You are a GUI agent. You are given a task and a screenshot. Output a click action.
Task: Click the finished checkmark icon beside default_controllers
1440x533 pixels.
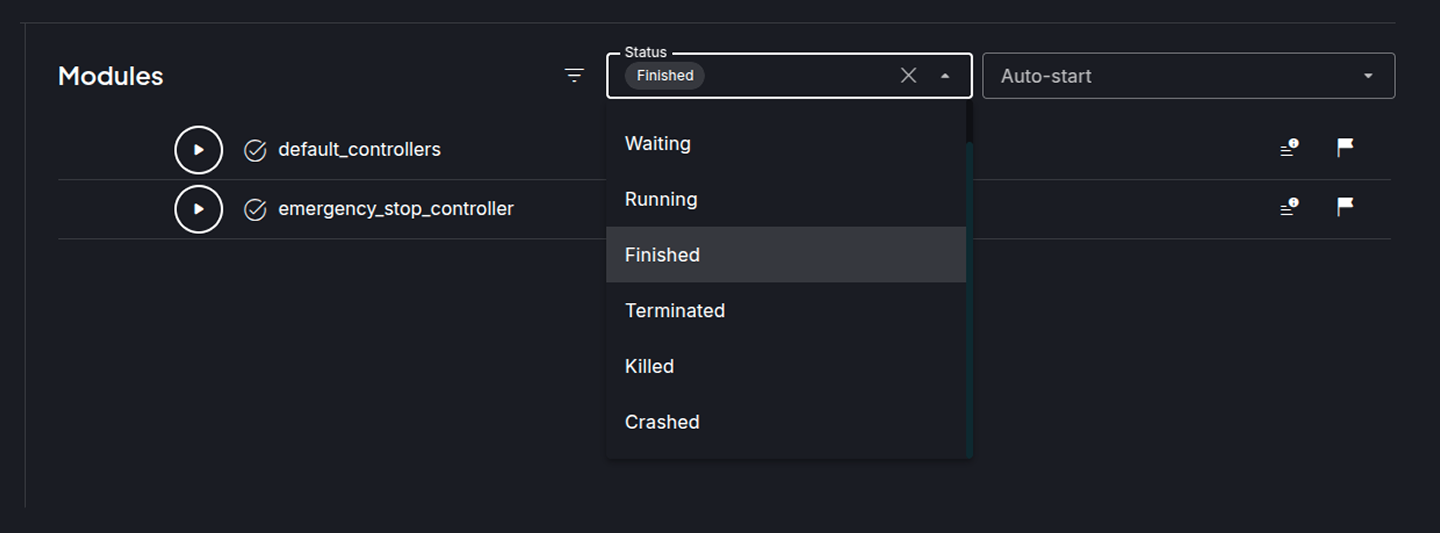pyautogui.click(x=255, y=151)
